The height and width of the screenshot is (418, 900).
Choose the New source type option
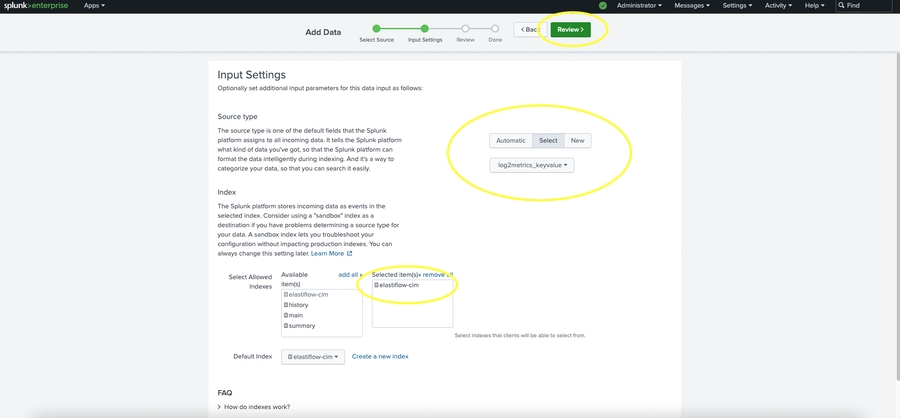(x=577, y=141)
